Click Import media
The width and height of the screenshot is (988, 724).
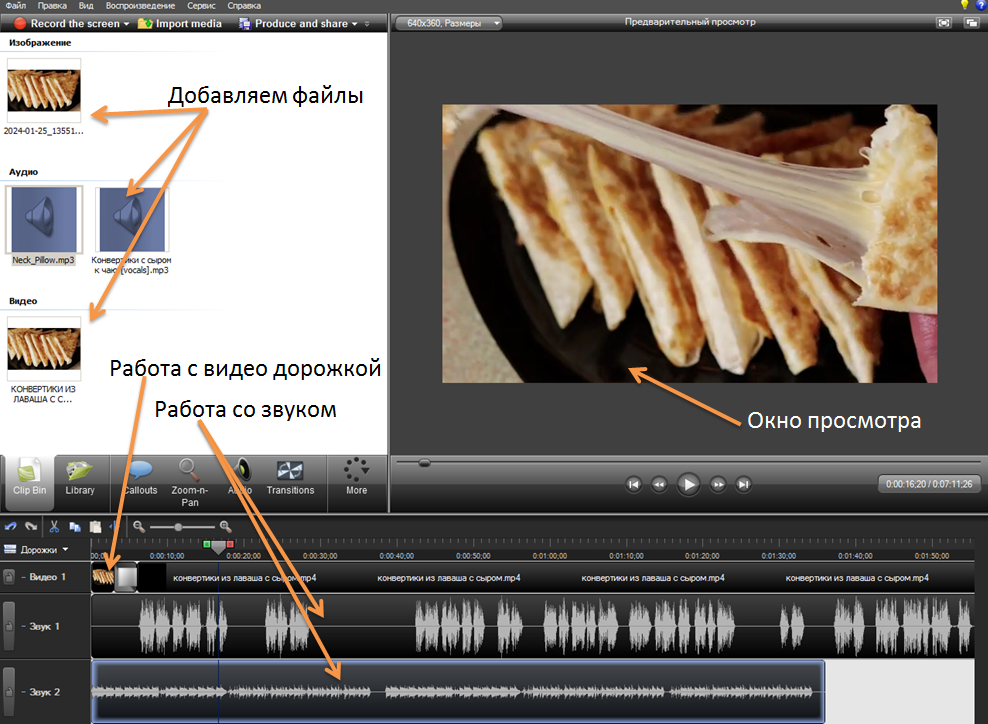tap(180, 23)
